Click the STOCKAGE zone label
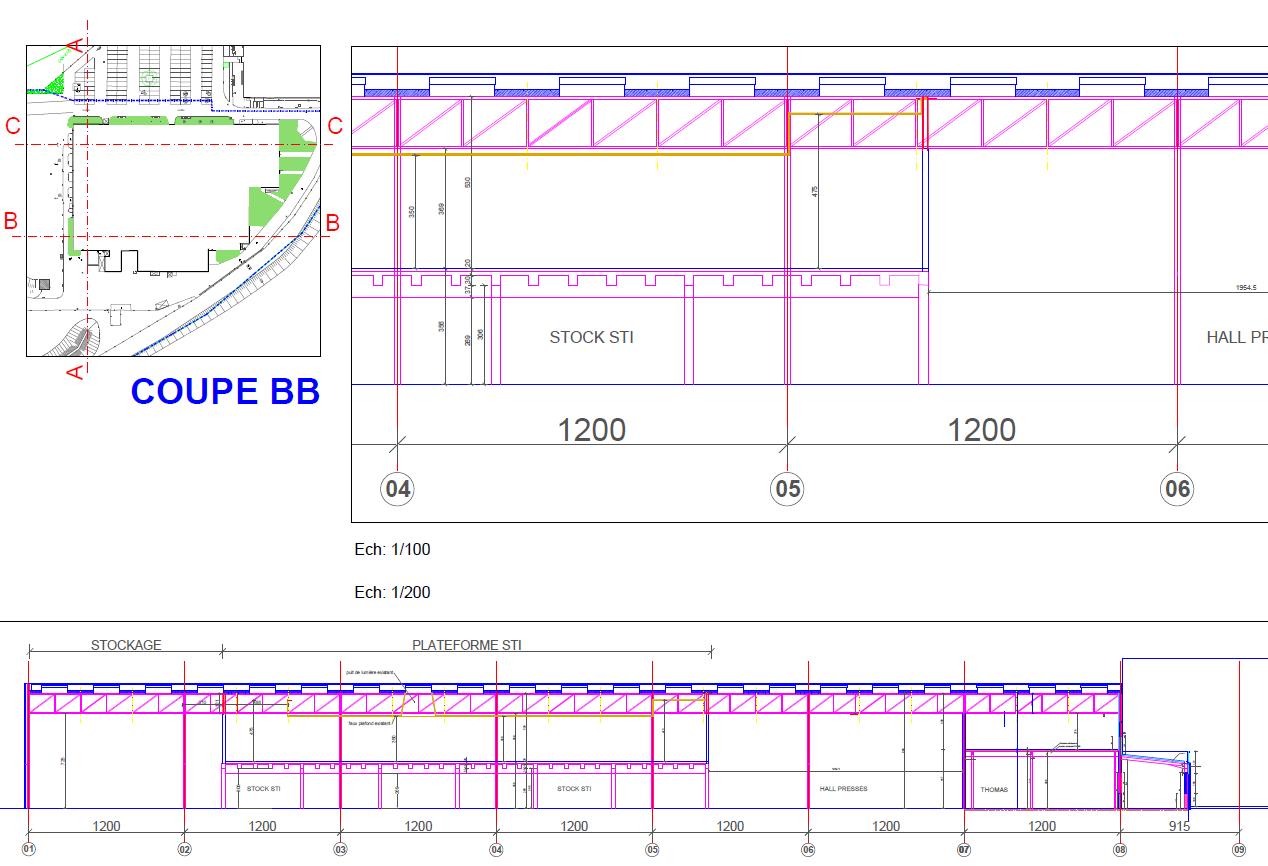The width and height of the screenshot is (1268, 866). (x=126, y=645)
